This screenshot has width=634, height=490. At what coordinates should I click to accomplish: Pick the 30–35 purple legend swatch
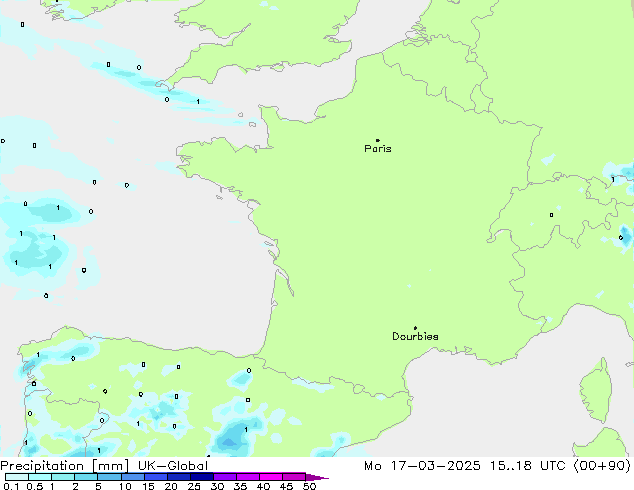point(225,477)
